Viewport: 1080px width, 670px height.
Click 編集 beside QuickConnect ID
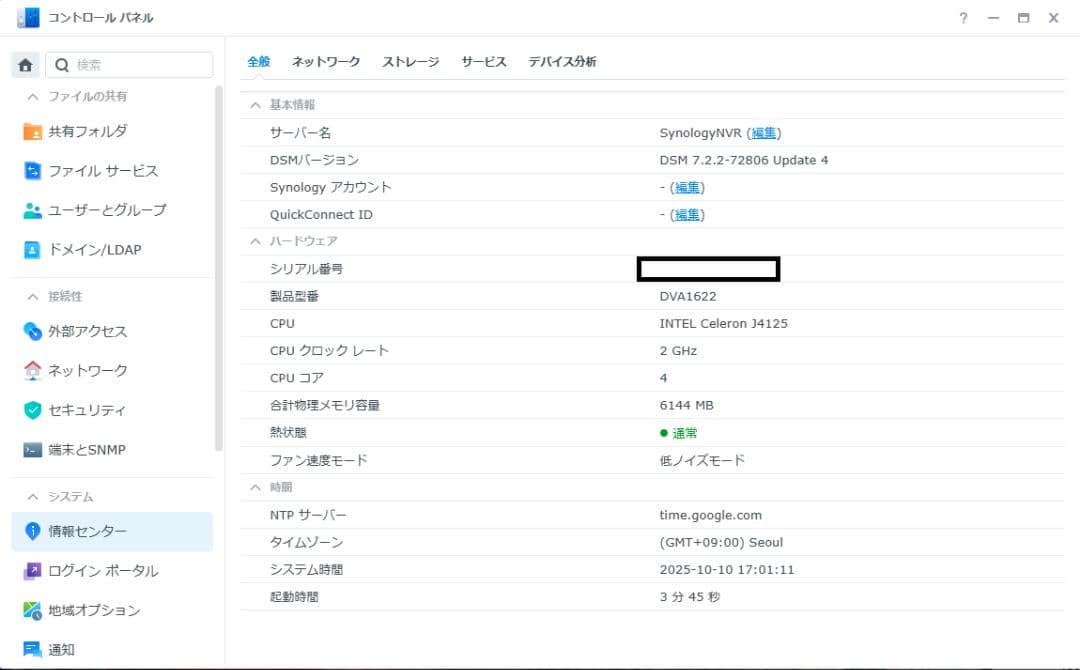687,214
